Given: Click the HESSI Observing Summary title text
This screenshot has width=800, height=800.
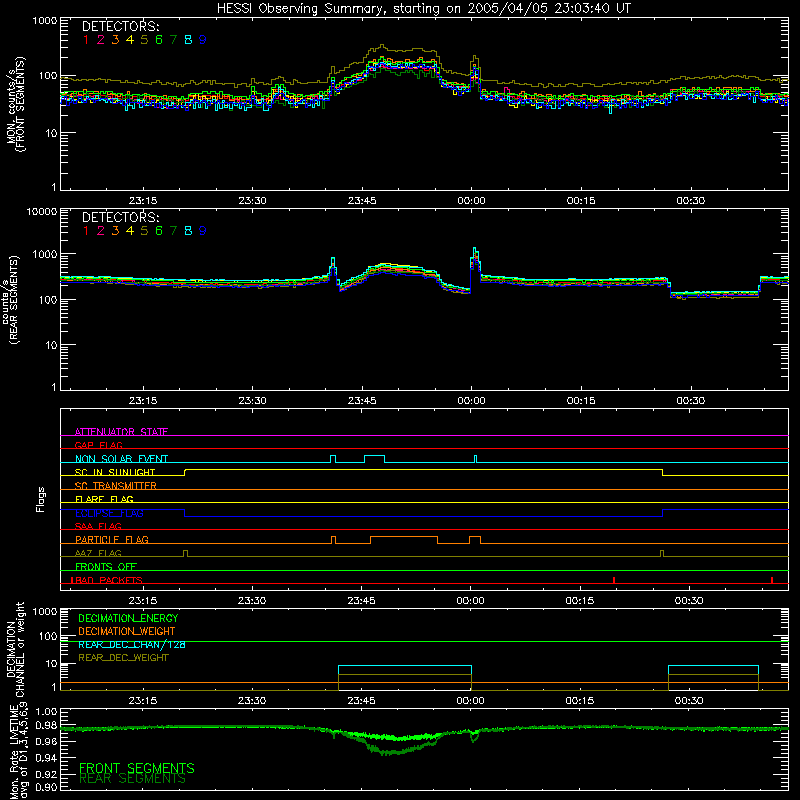Looking at the screenshot, I should click(x=424, y=8).
